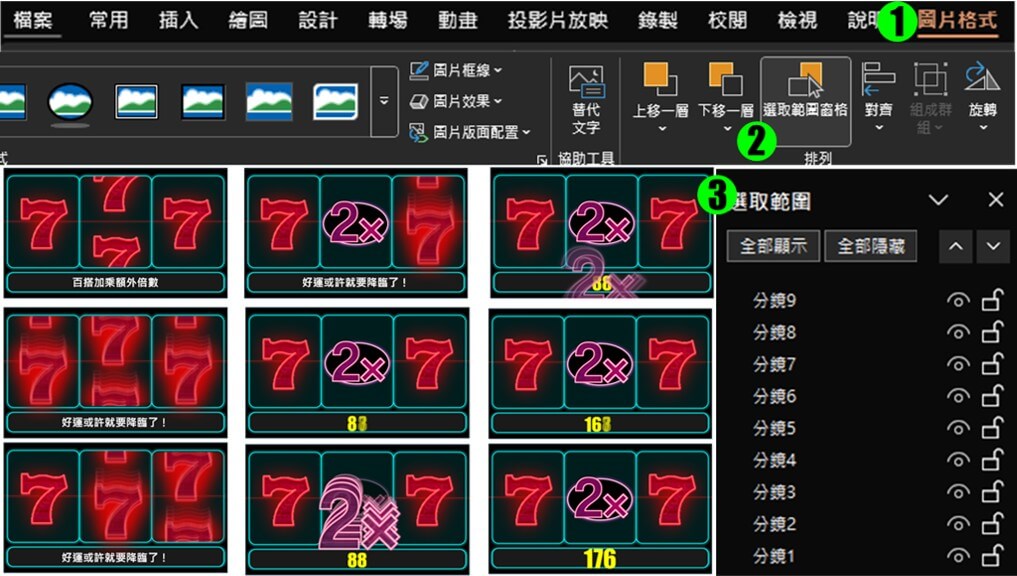Viewport: 1017px width, 576px height.
Task: Click the 全部顯示 show all button
Action: tap(773, 246)
